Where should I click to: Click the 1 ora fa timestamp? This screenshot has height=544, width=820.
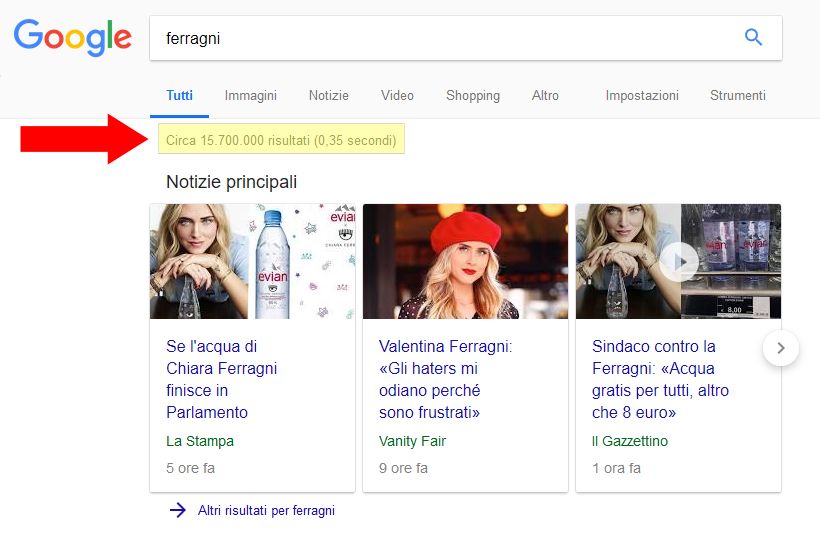(616, 468)
